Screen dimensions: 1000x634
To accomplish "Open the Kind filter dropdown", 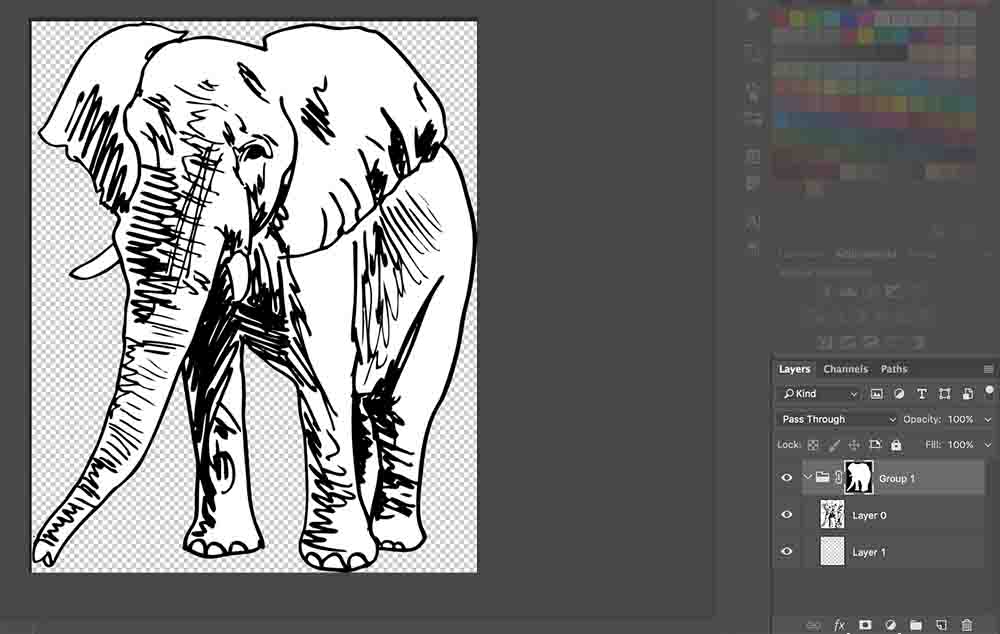I will click(x=820, y=394).
